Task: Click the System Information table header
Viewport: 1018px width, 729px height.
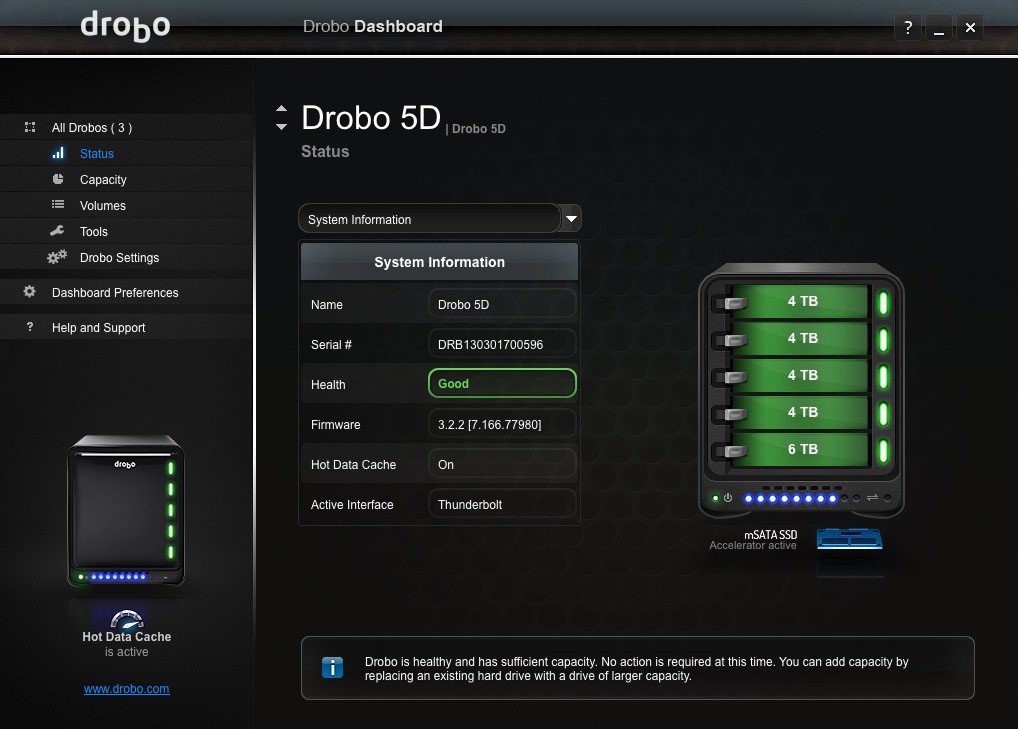Action: point(440,262)
